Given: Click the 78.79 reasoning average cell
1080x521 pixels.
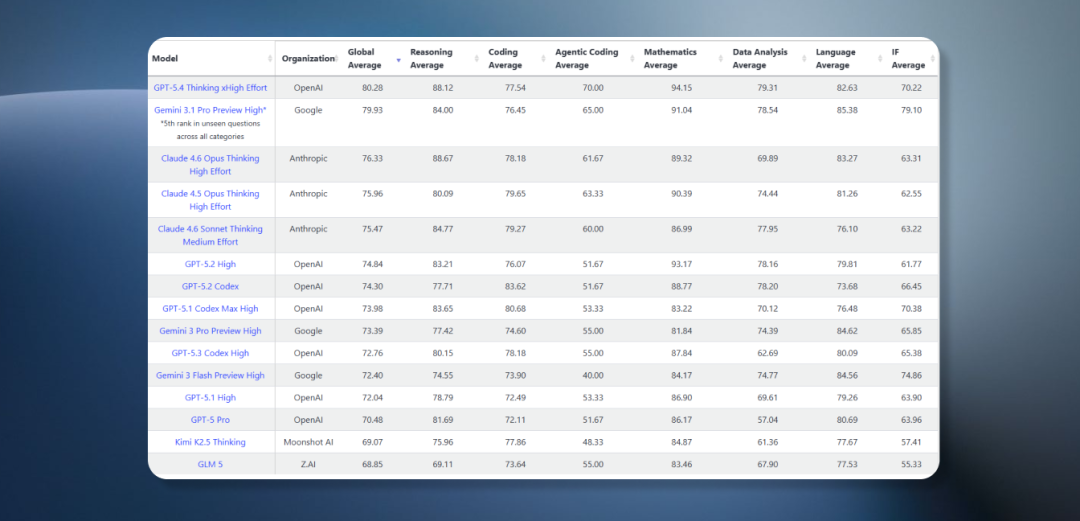Looking at the screenshot, I should point(443,398).
